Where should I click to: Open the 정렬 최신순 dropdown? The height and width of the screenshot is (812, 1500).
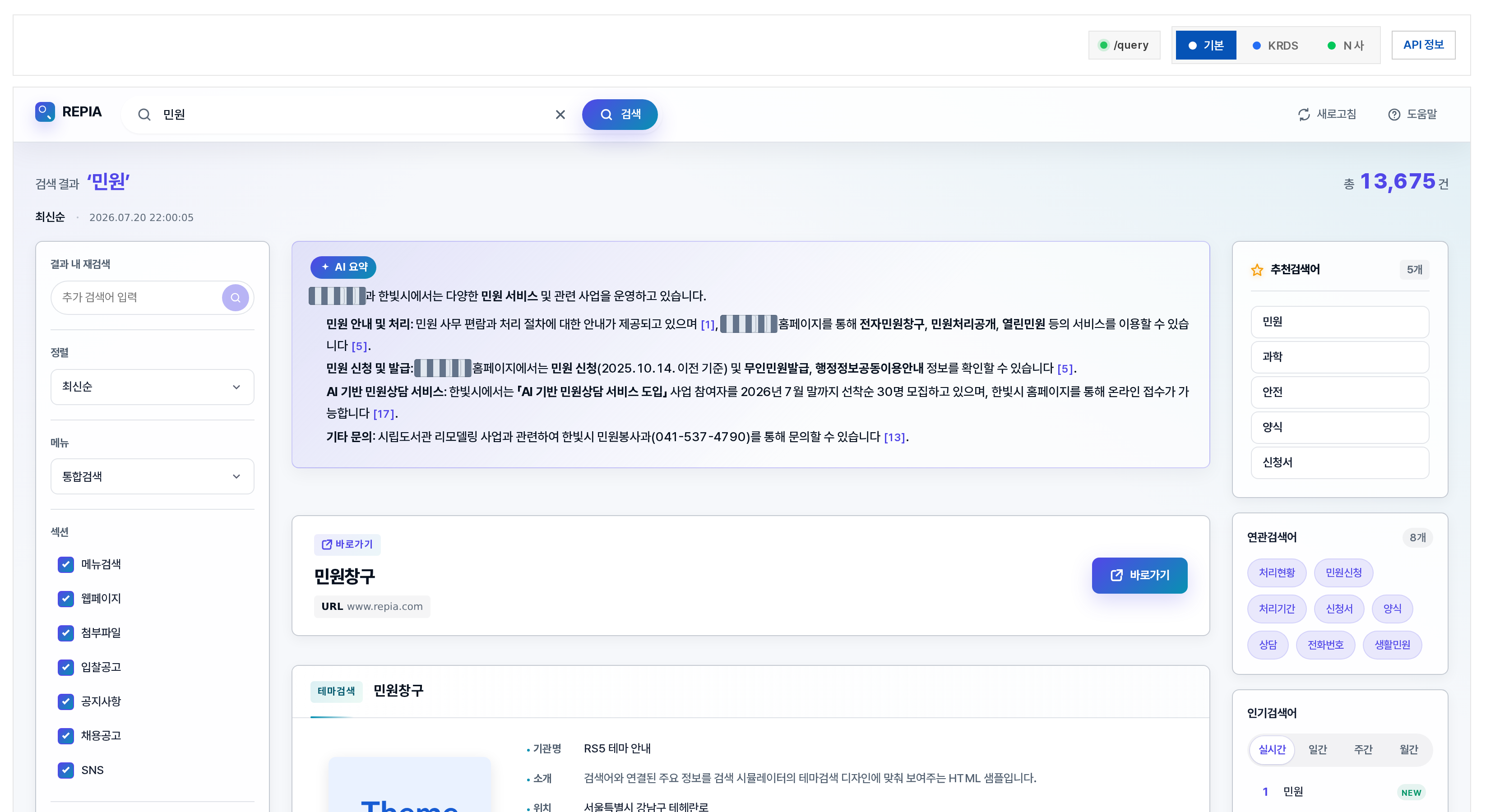(x=153, y=387)
